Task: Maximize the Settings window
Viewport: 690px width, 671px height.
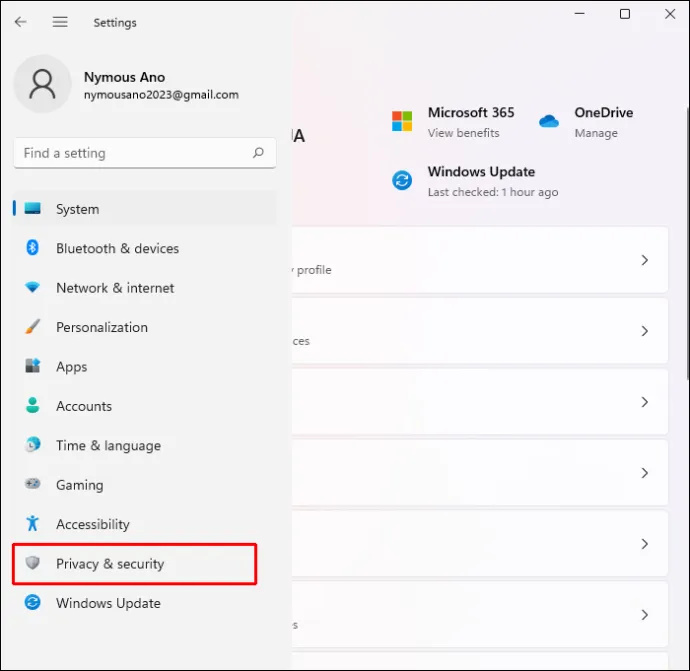Action: [625, 14]
